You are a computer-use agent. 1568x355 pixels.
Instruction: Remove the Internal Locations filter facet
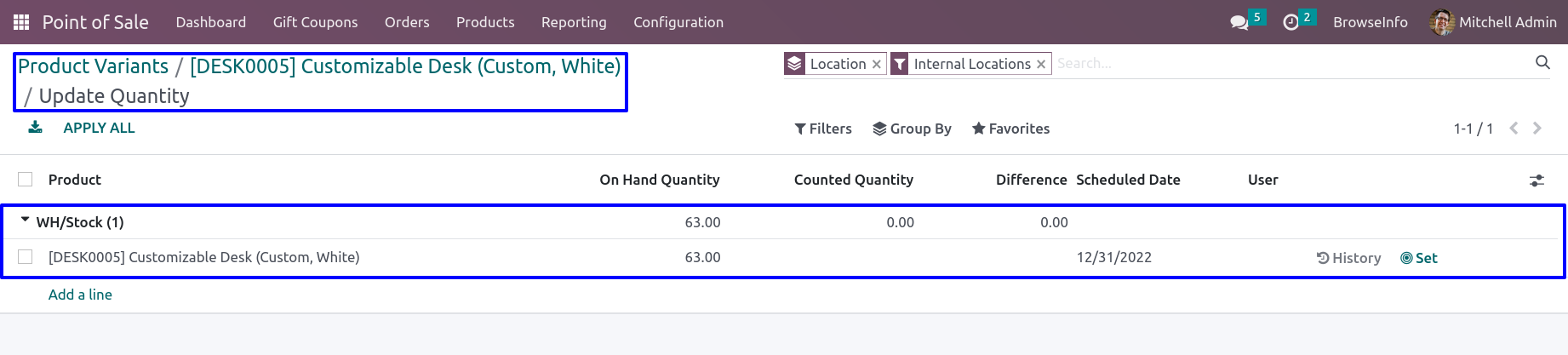1040,64
